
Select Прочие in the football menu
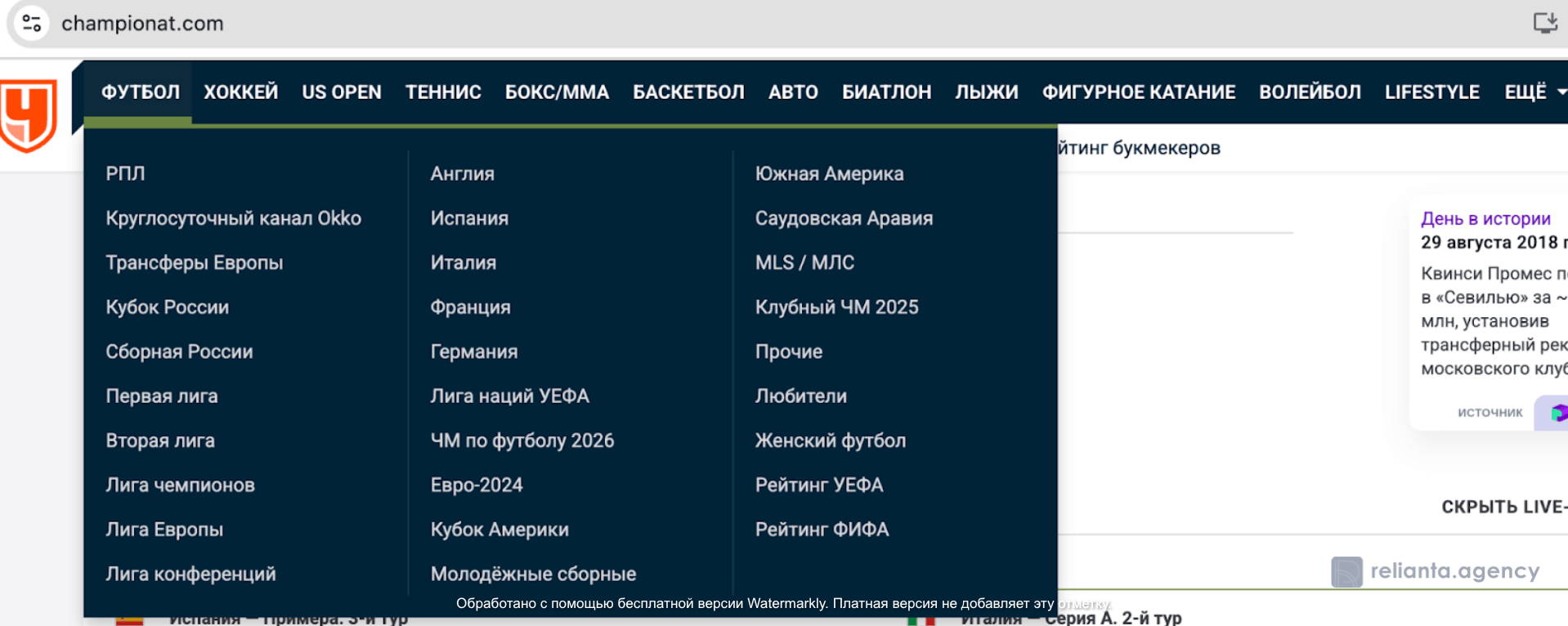pyautogui.click(x=788, y=351)
